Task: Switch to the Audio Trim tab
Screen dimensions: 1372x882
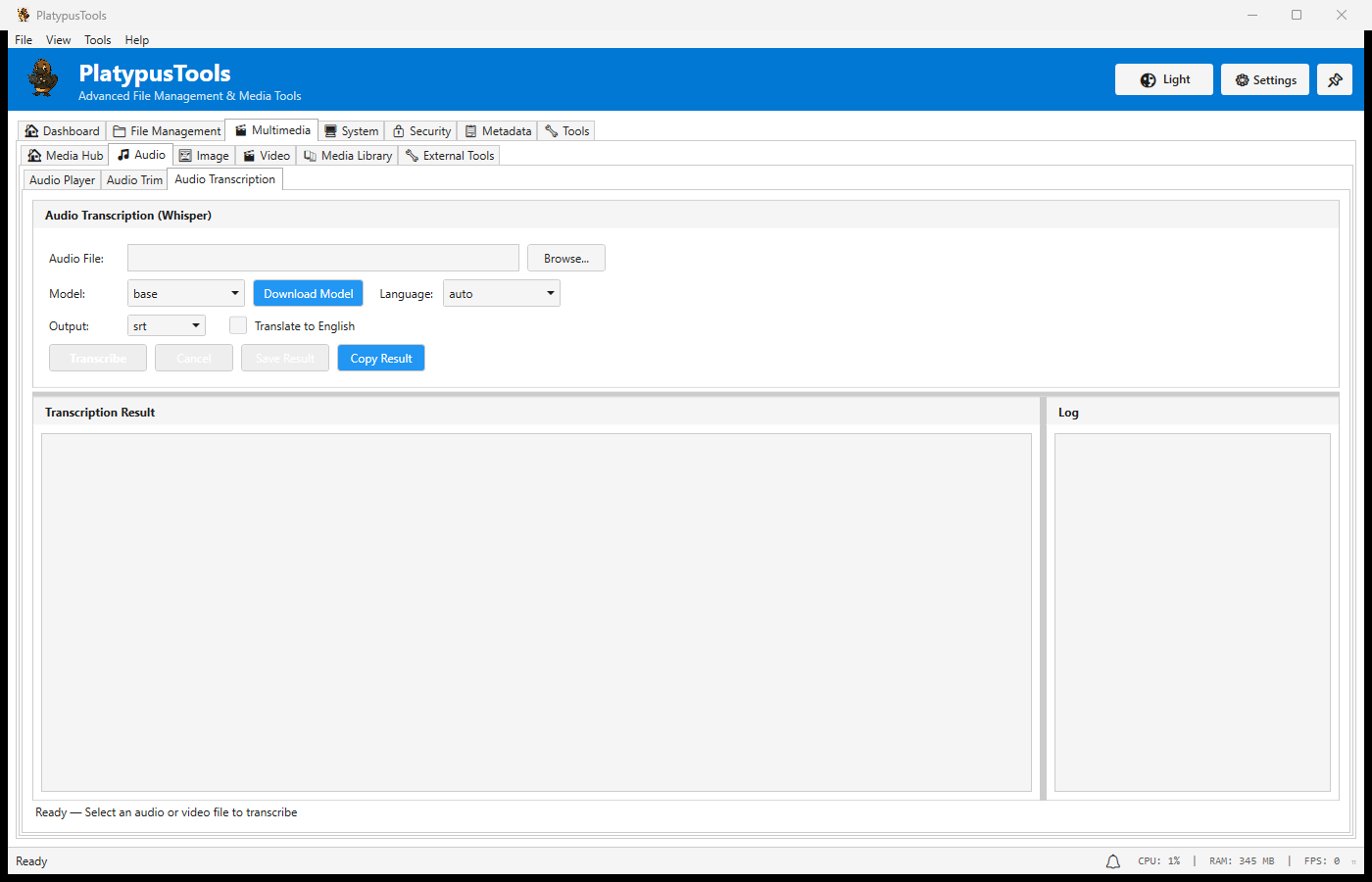Action: [x=134, y=180]
